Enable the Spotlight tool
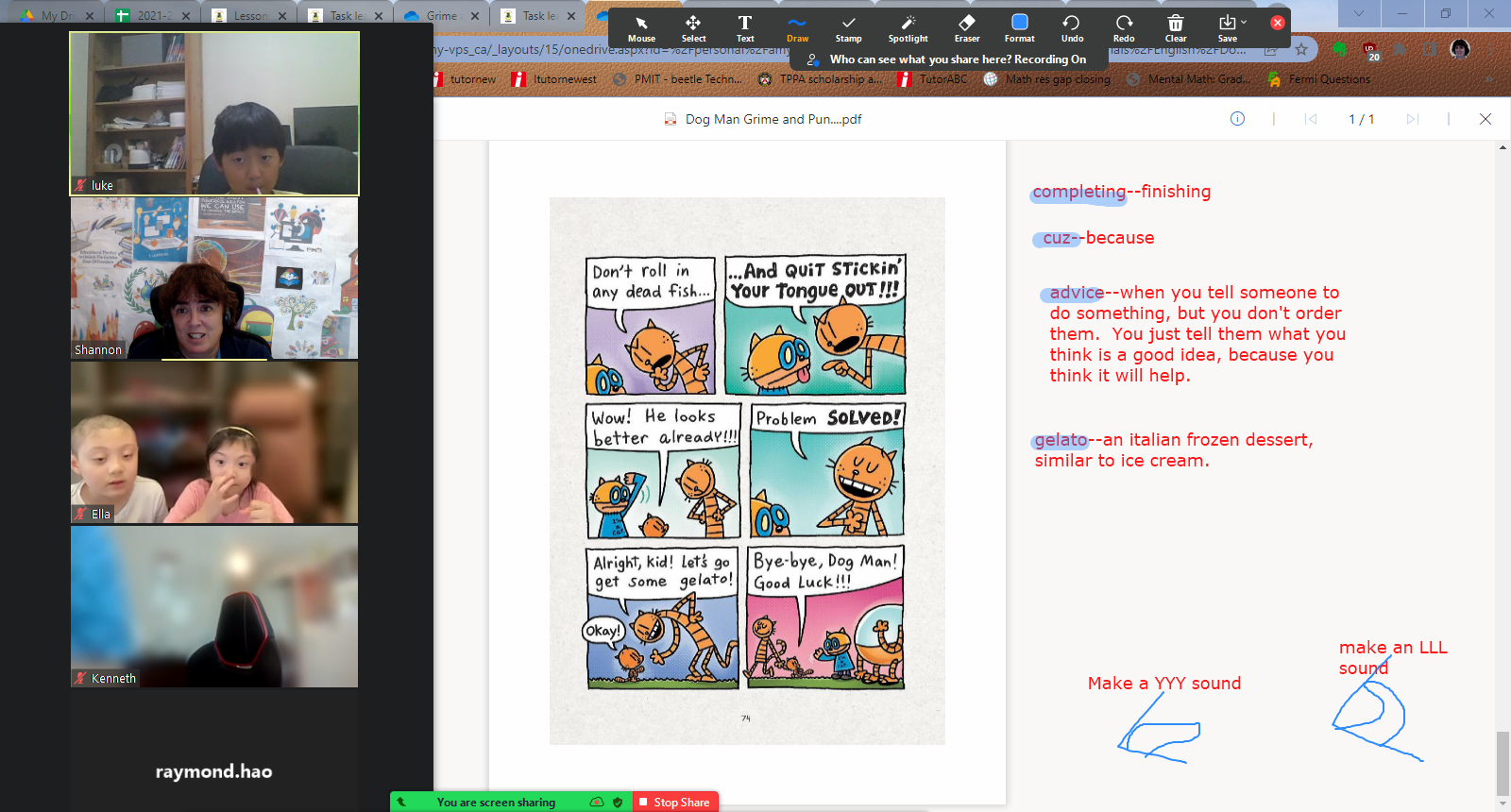1511x812 pixels. 908,28
